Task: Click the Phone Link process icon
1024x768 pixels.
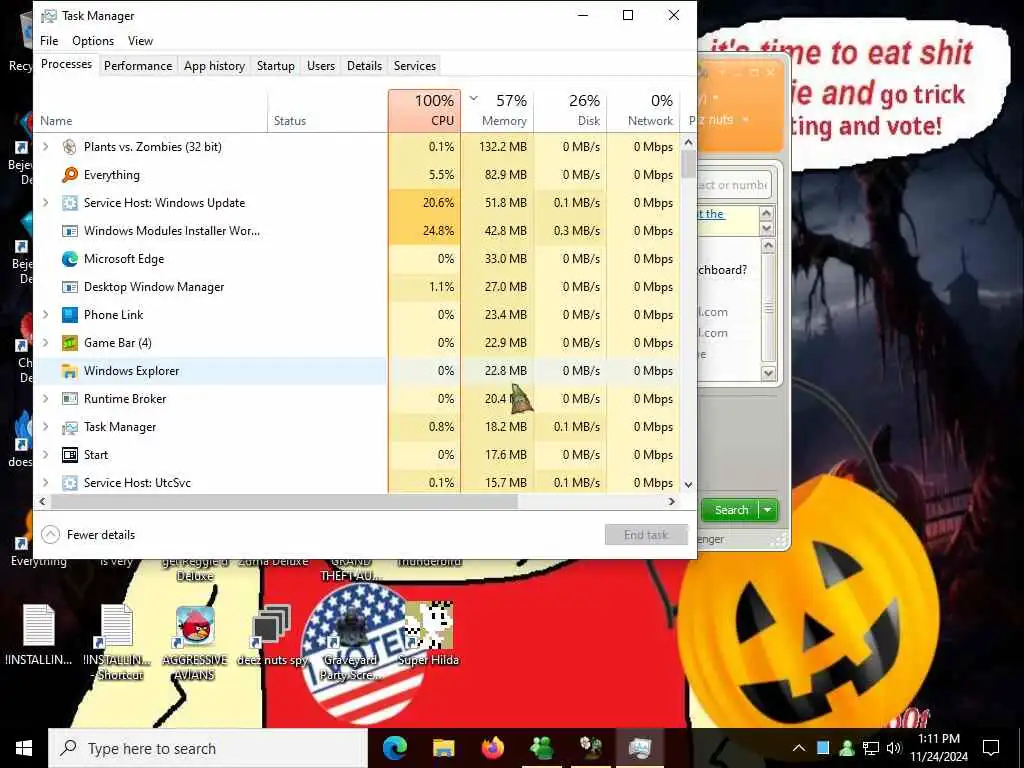Action: [69, 315]
